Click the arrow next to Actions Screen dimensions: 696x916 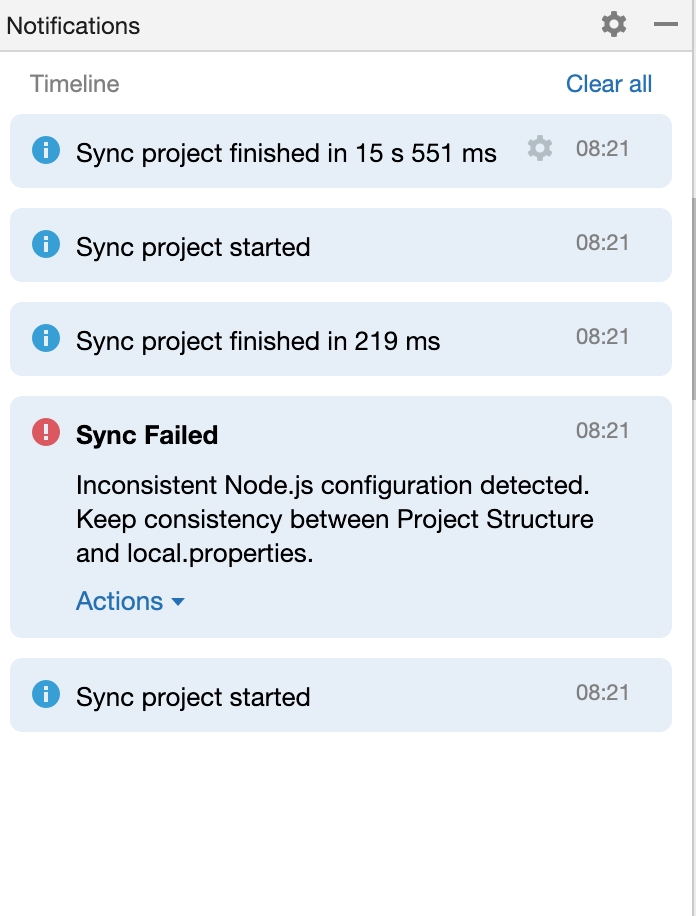pyautogui.click(x=178, y=602)
